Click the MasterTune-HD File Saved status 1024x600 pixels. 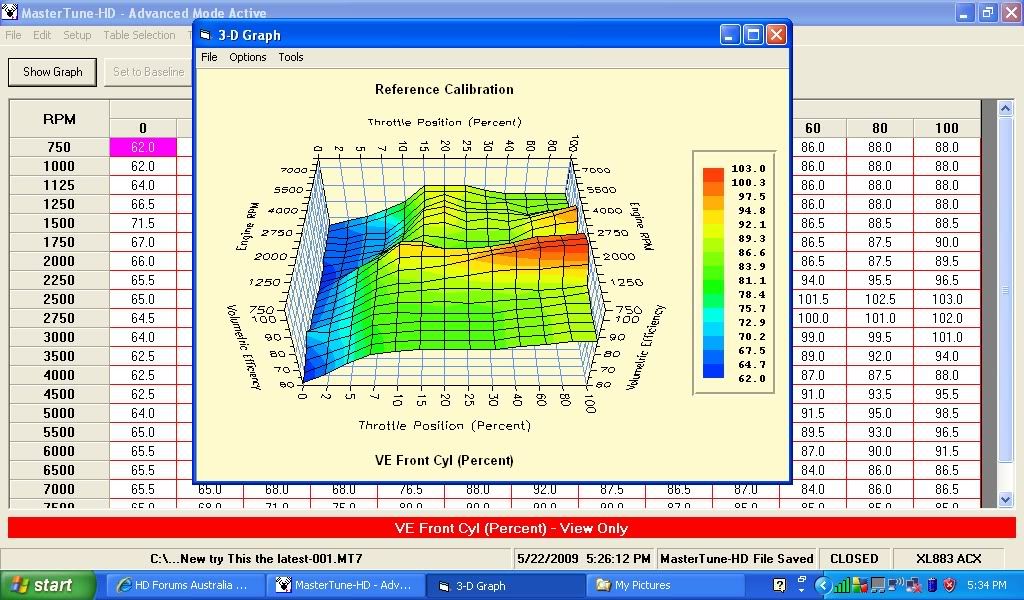click(x=737, y=559)
